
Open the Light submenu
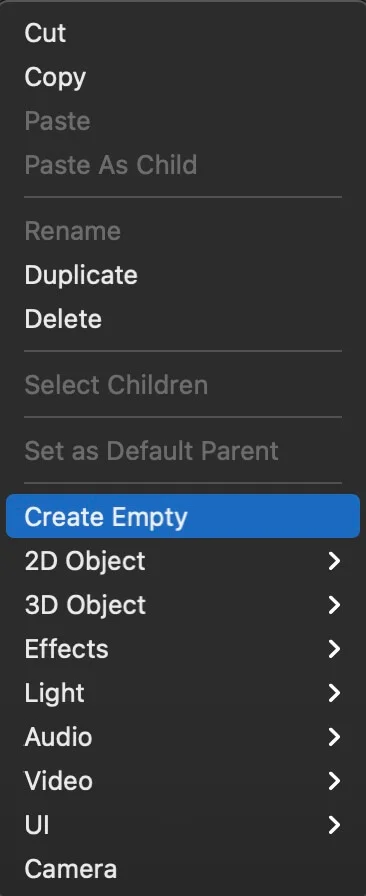pos(183,693)
